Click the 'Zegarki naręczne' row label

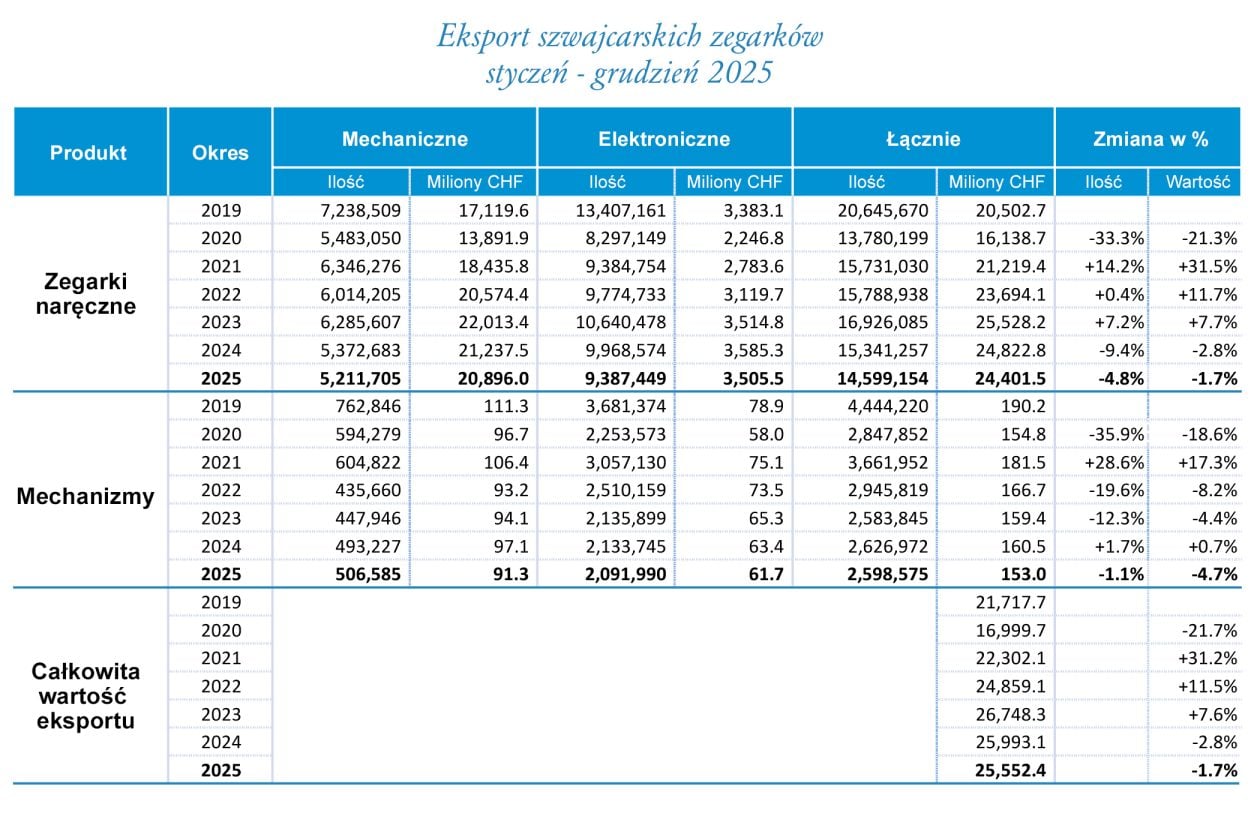tap(89, 294)
